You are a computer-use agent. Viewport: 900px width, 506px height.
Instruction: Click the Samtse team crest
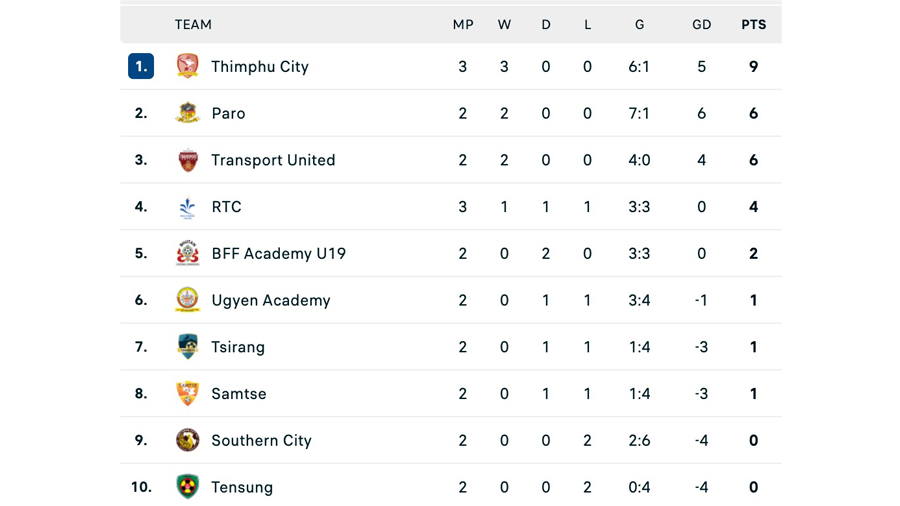coord(188,394)
